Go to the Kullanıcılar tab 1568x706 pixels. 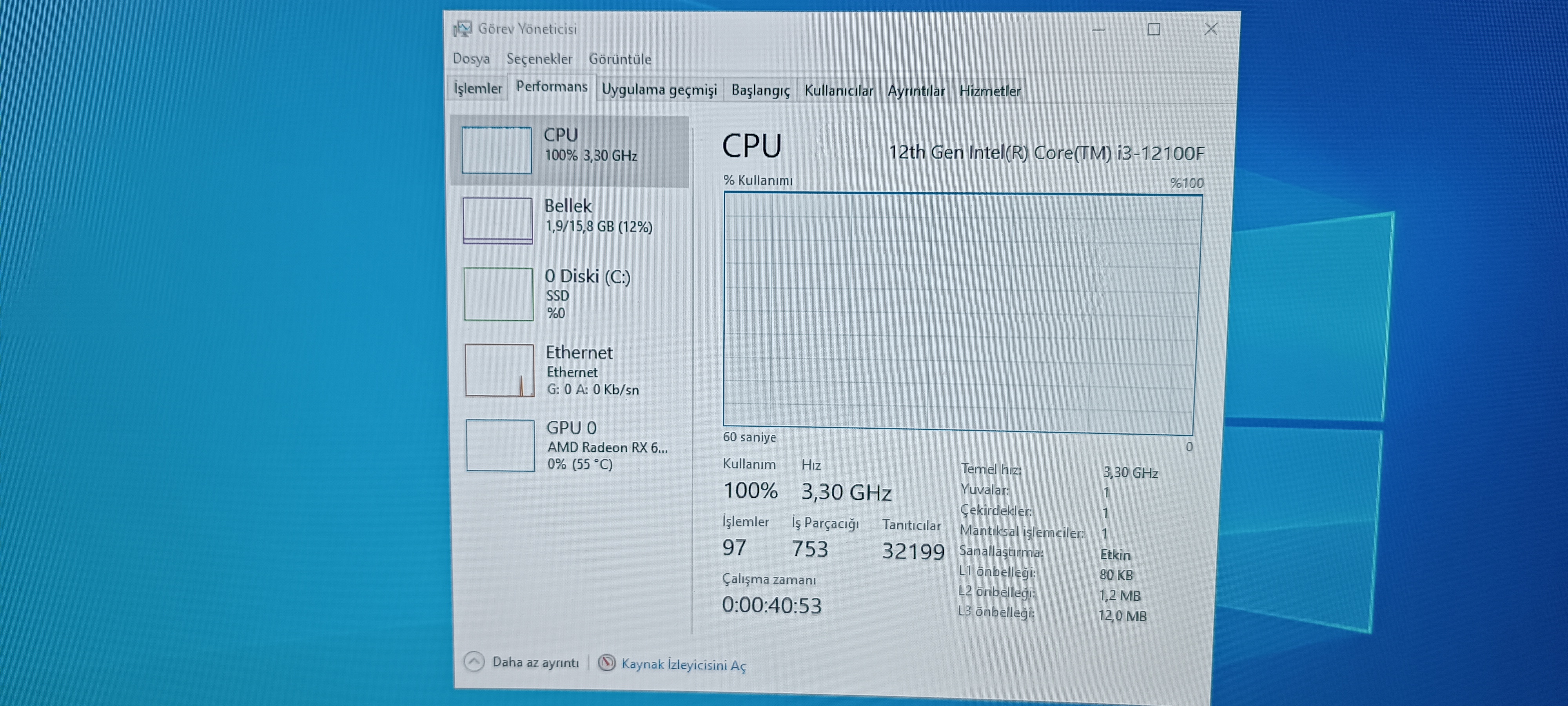(838, 91)
